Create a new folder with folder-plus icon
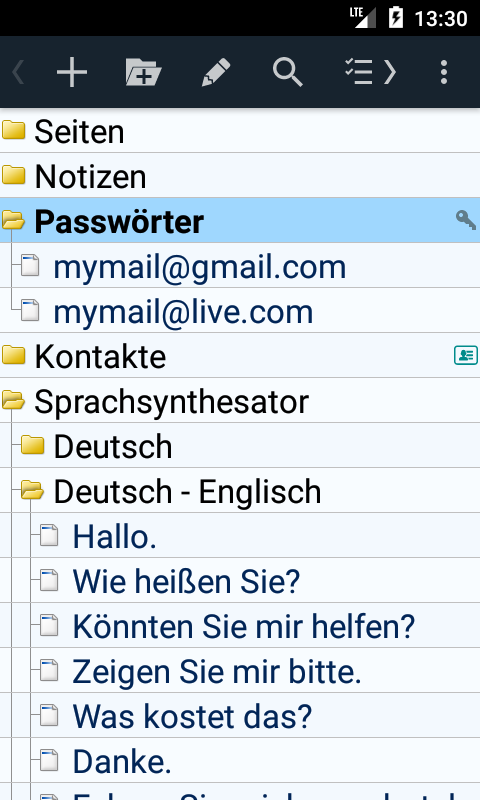This screenshot has height=800, width=480. coord(143,72)
